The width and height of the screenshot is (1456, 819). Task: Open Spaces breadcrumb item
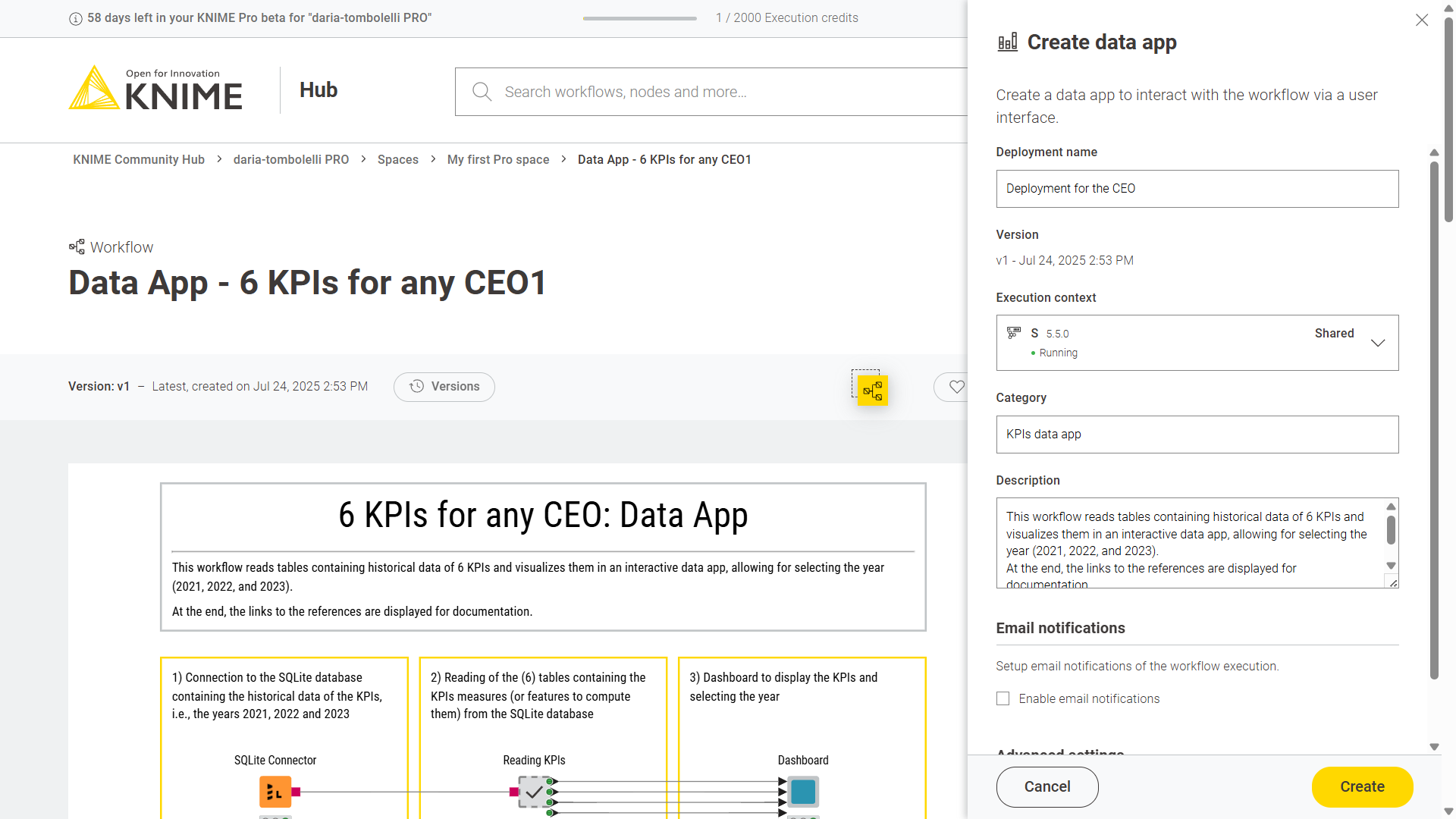coord(397,159)
